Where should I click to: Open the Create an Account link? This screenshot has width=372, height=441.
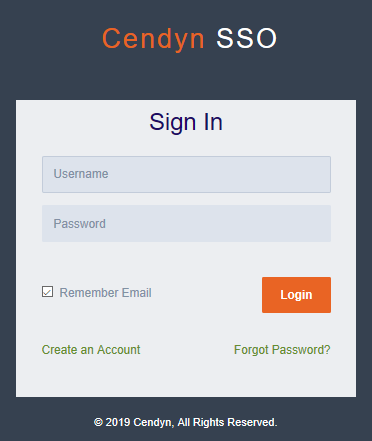point(91,350)
